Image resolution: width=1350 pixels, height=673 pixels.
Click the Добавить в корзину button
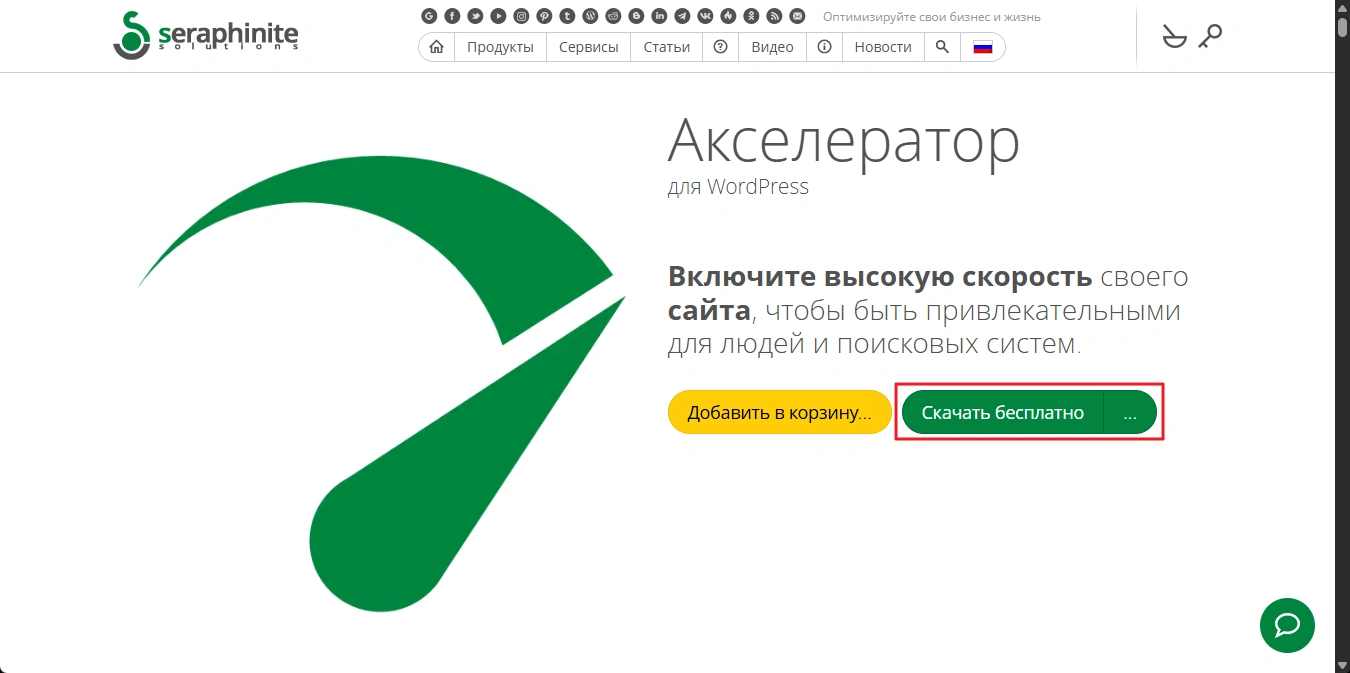(779, 413)
